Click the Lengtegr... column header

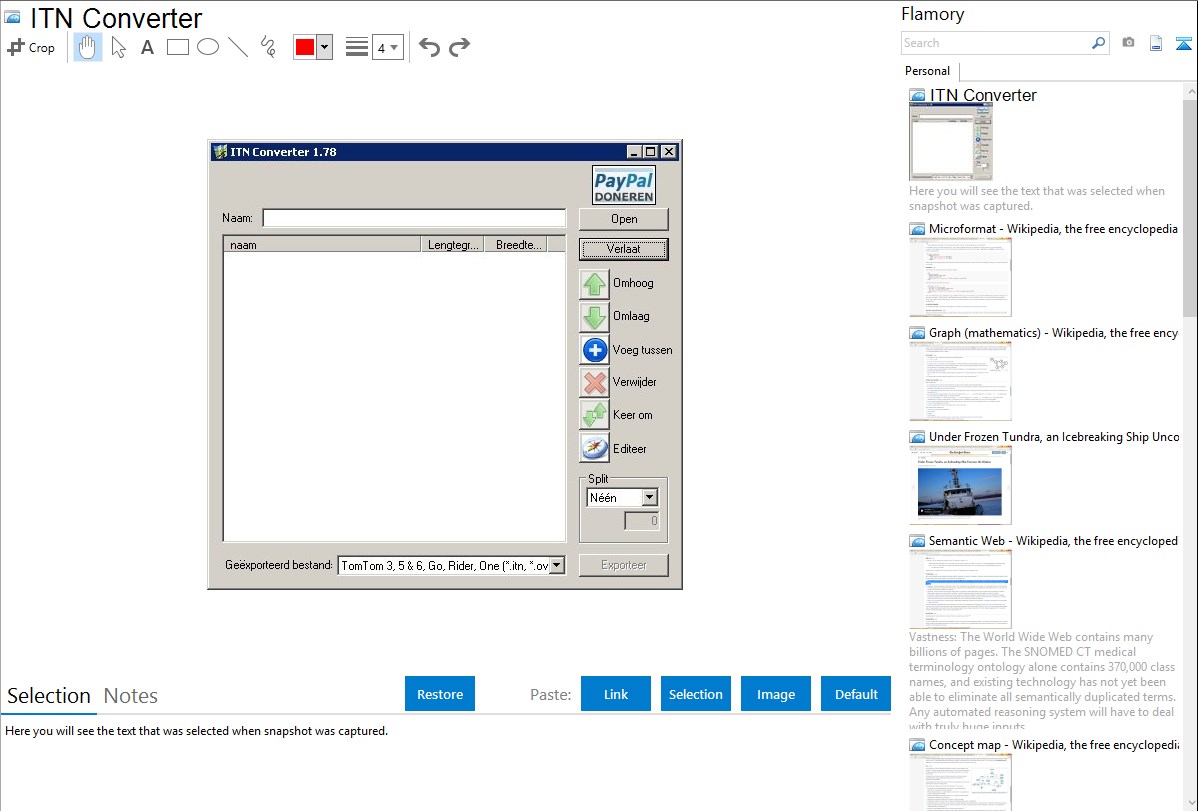[x=452, y=245]
